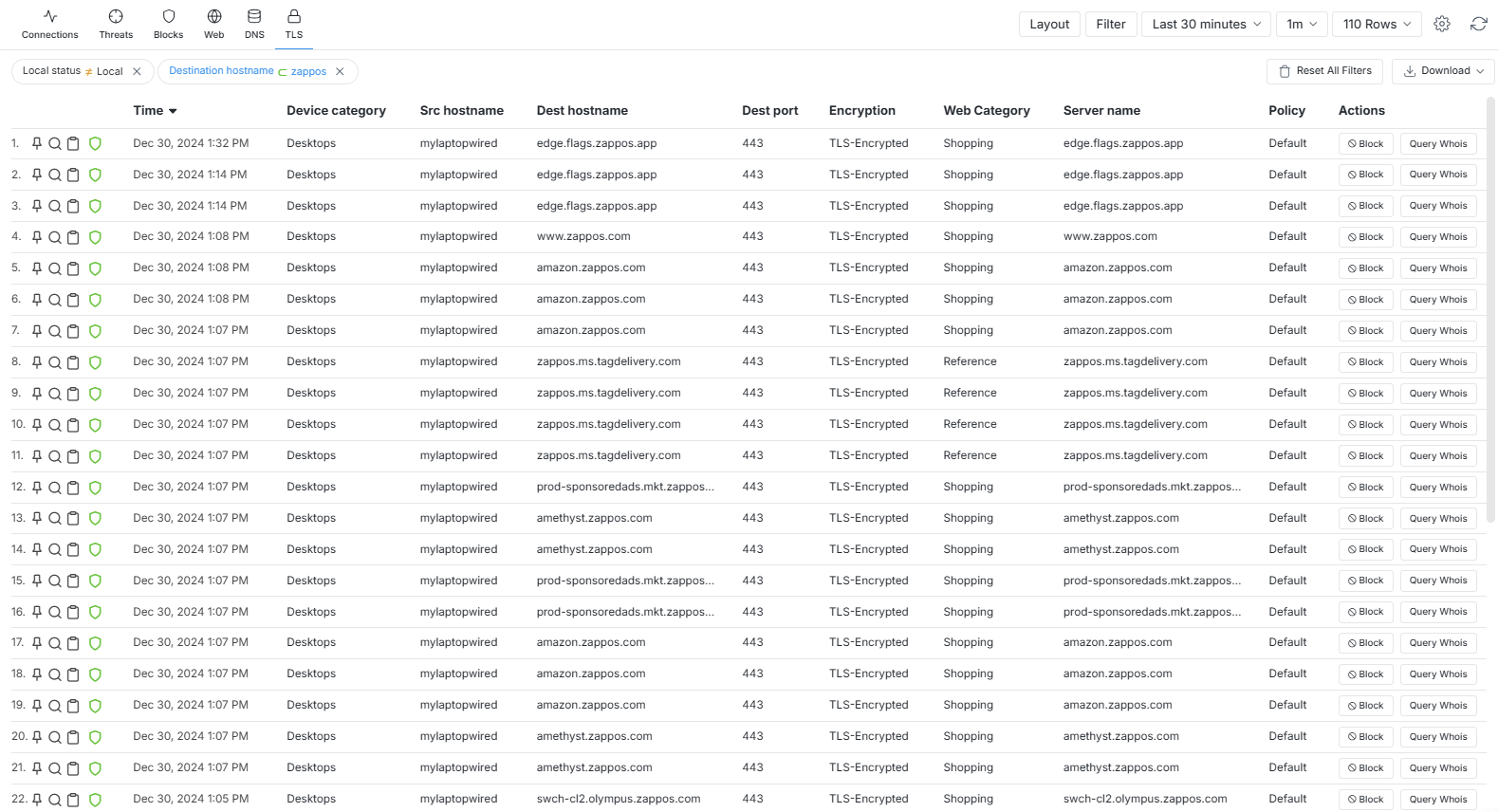Click the Web Category column header
The height and width of the screenshot is (812, 1498).
click(987, 110)
